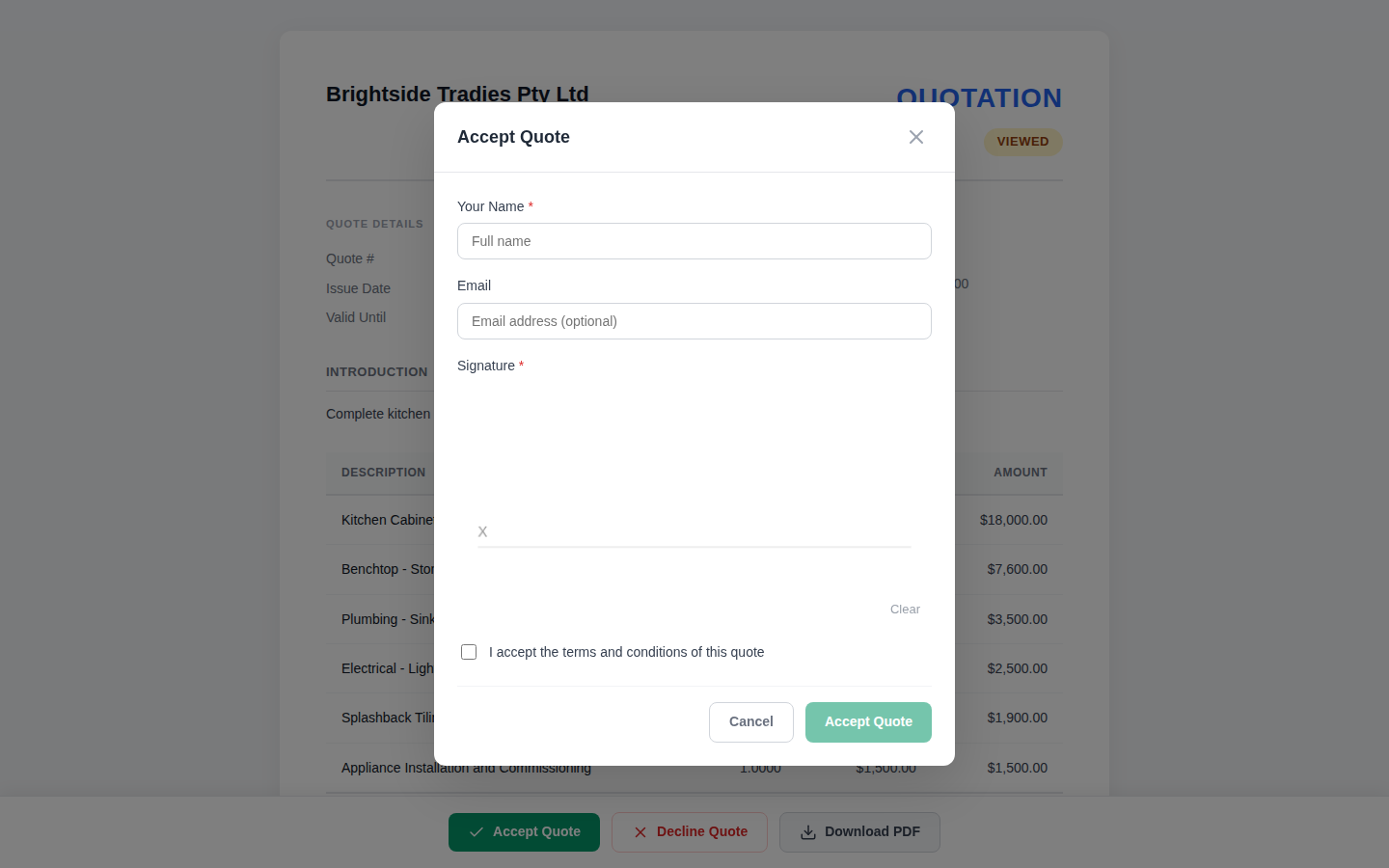Screen dimensions: 1389x868
Task: Click the Brightside Tradies Pty Ltd heading
Action: pyautogui.click(x=457, y=94)
